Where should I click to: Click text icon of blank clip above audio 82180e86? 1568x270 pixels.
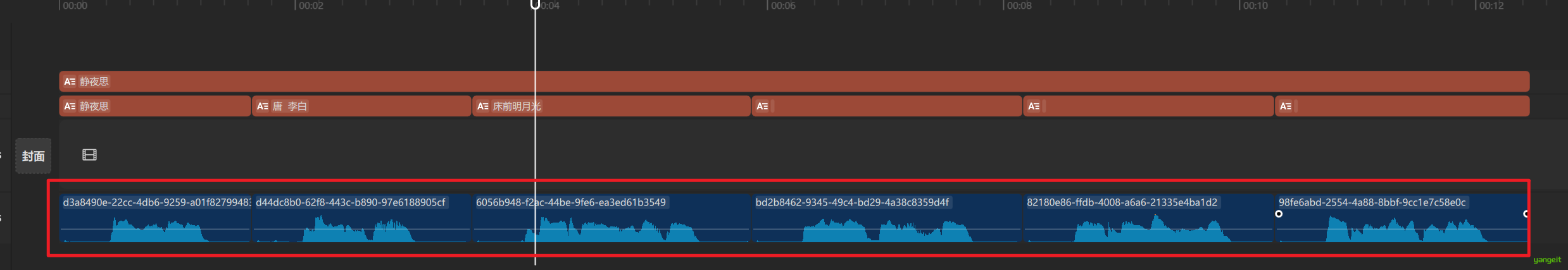(x=1033, y=106)
